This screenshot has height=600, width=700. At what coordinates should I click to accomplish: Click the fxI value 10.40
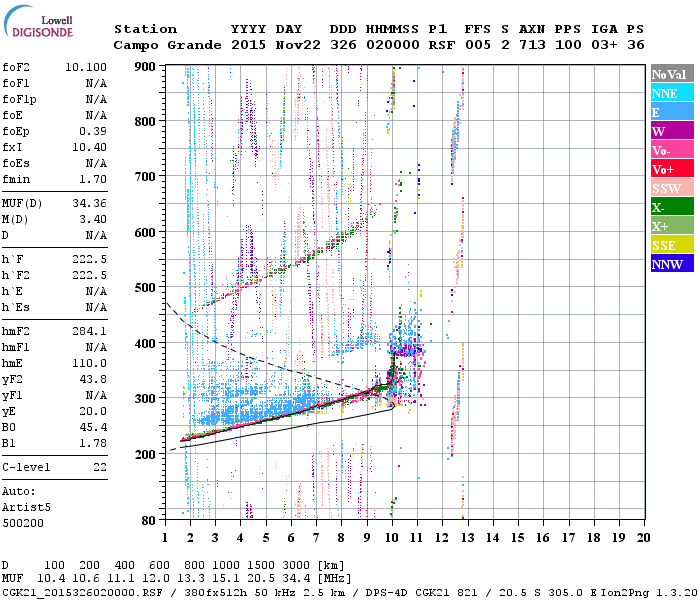pos(89,147)
